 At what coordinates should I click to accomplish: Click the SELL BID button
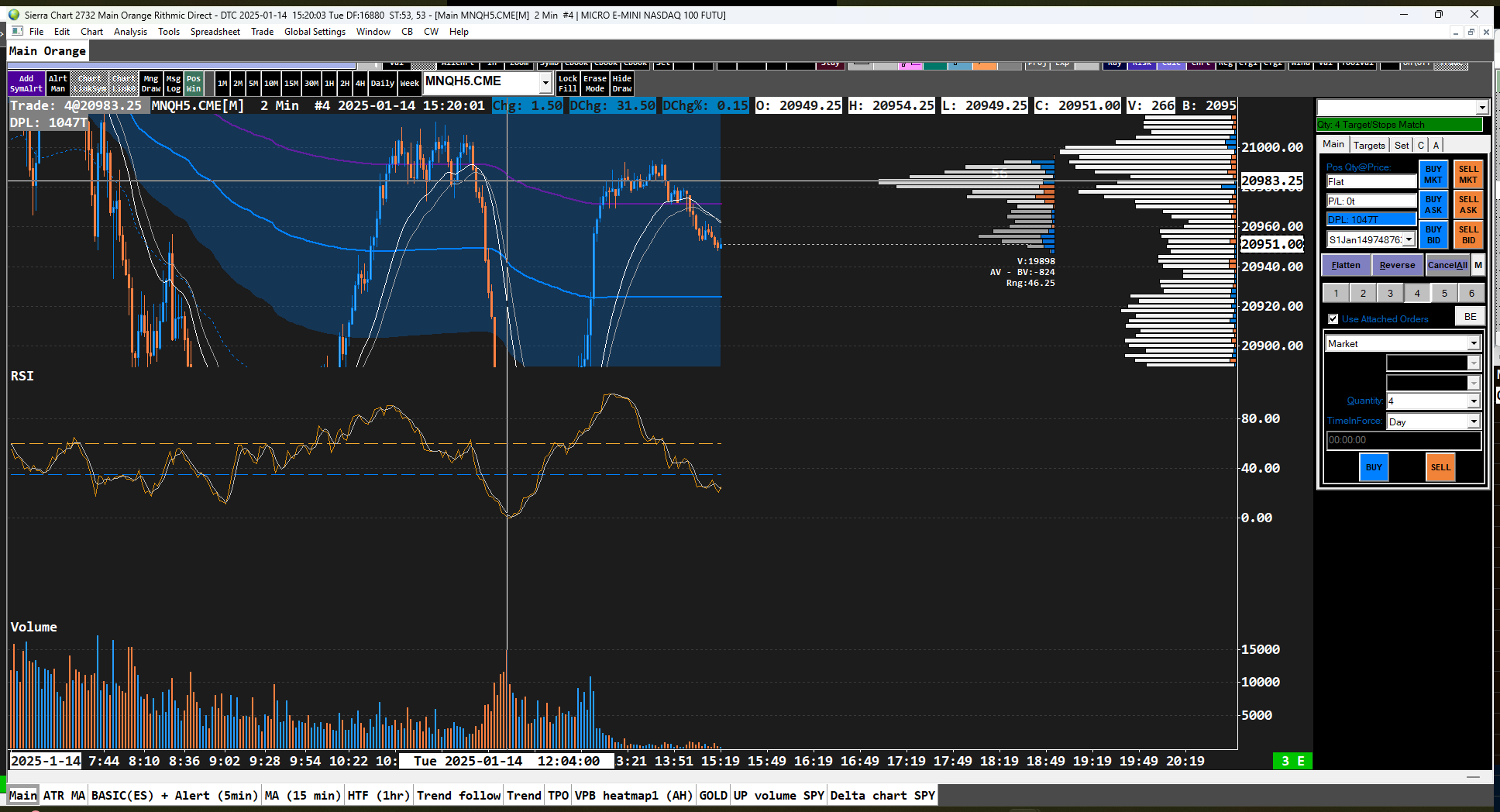(1468, 235)
